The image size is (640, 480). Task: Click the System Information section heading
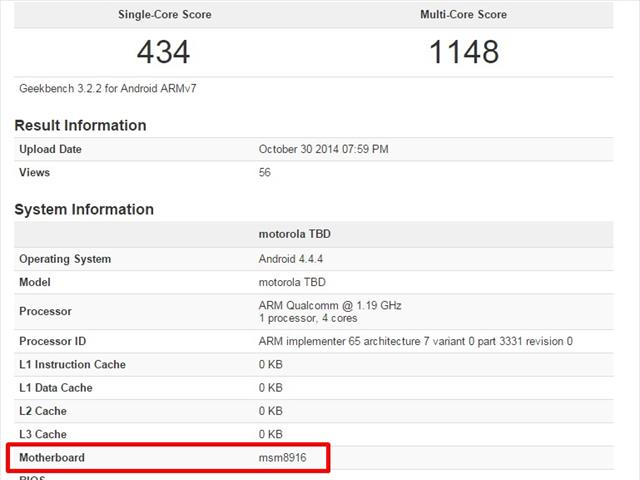(84, 209)
